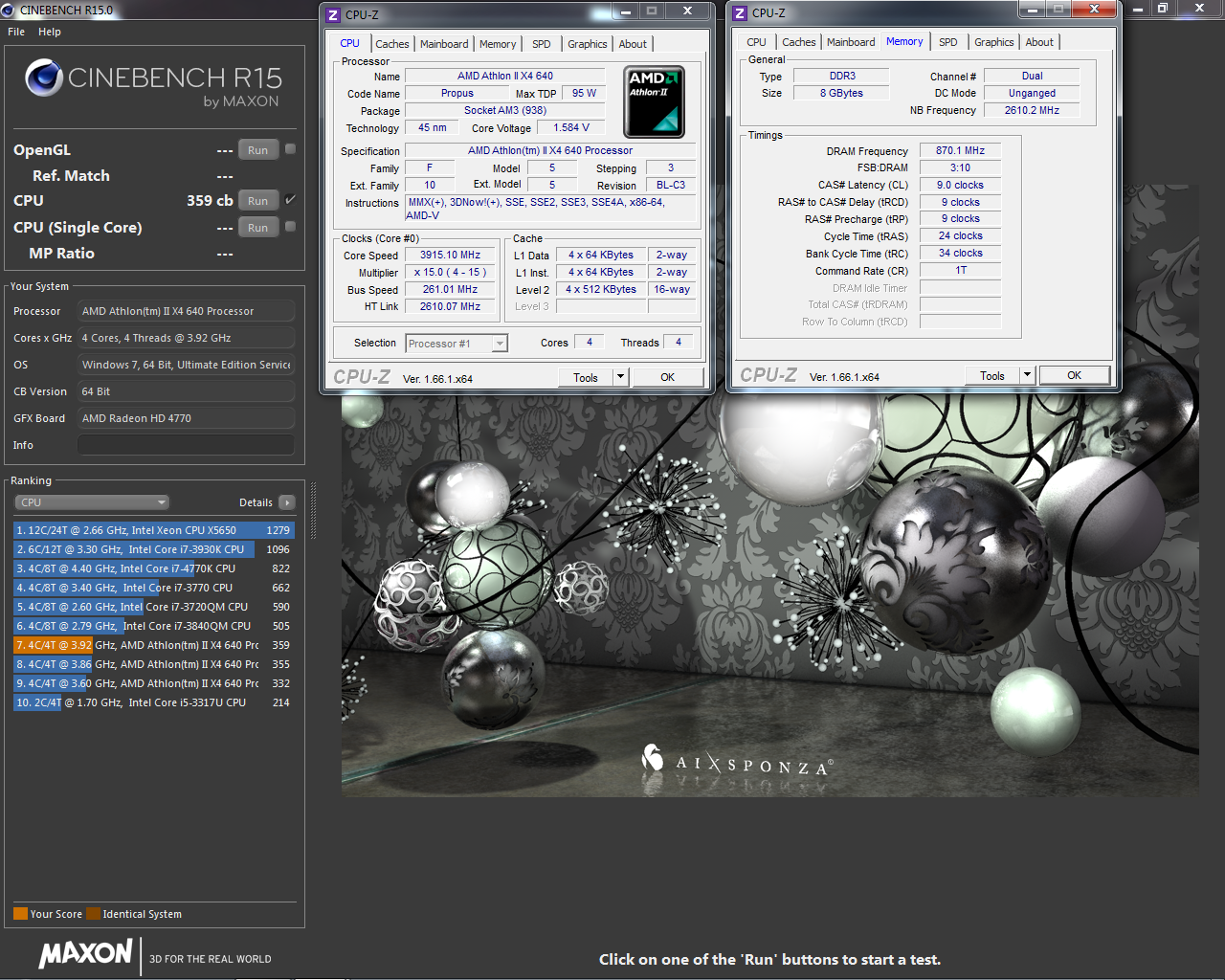Toggle the CPU (Single Core) test checkbox

tap(290, 227)
